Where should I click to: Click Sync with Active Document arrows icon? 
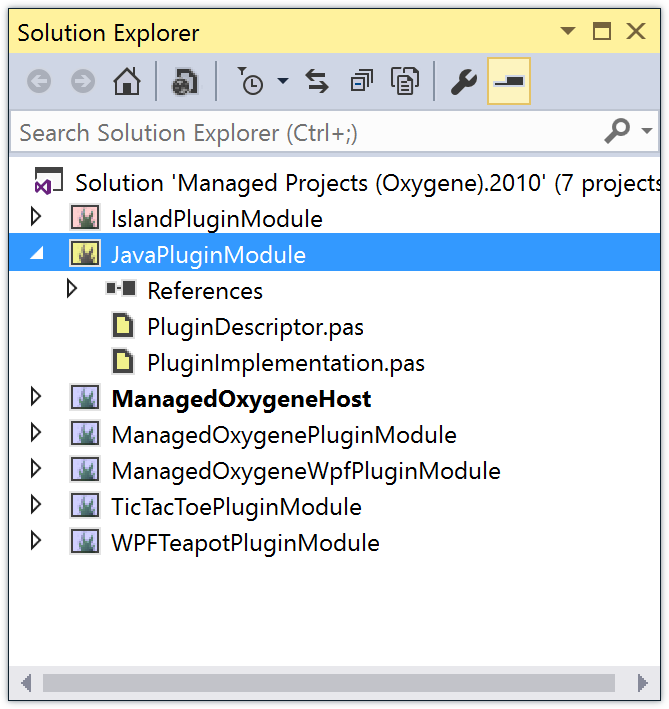coord(317,81)
